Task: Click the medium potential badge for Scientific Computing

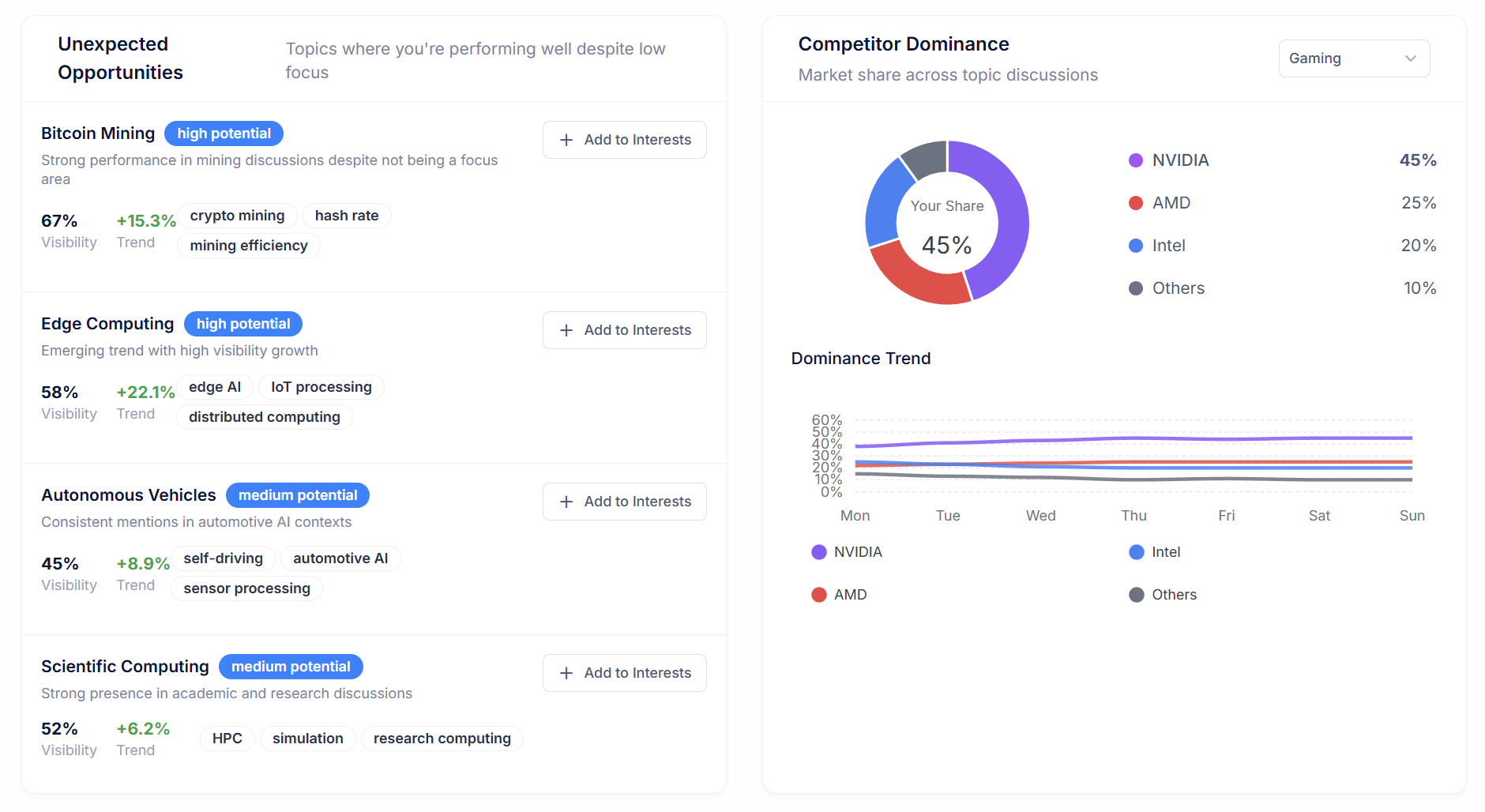Action: pos(291,667)
